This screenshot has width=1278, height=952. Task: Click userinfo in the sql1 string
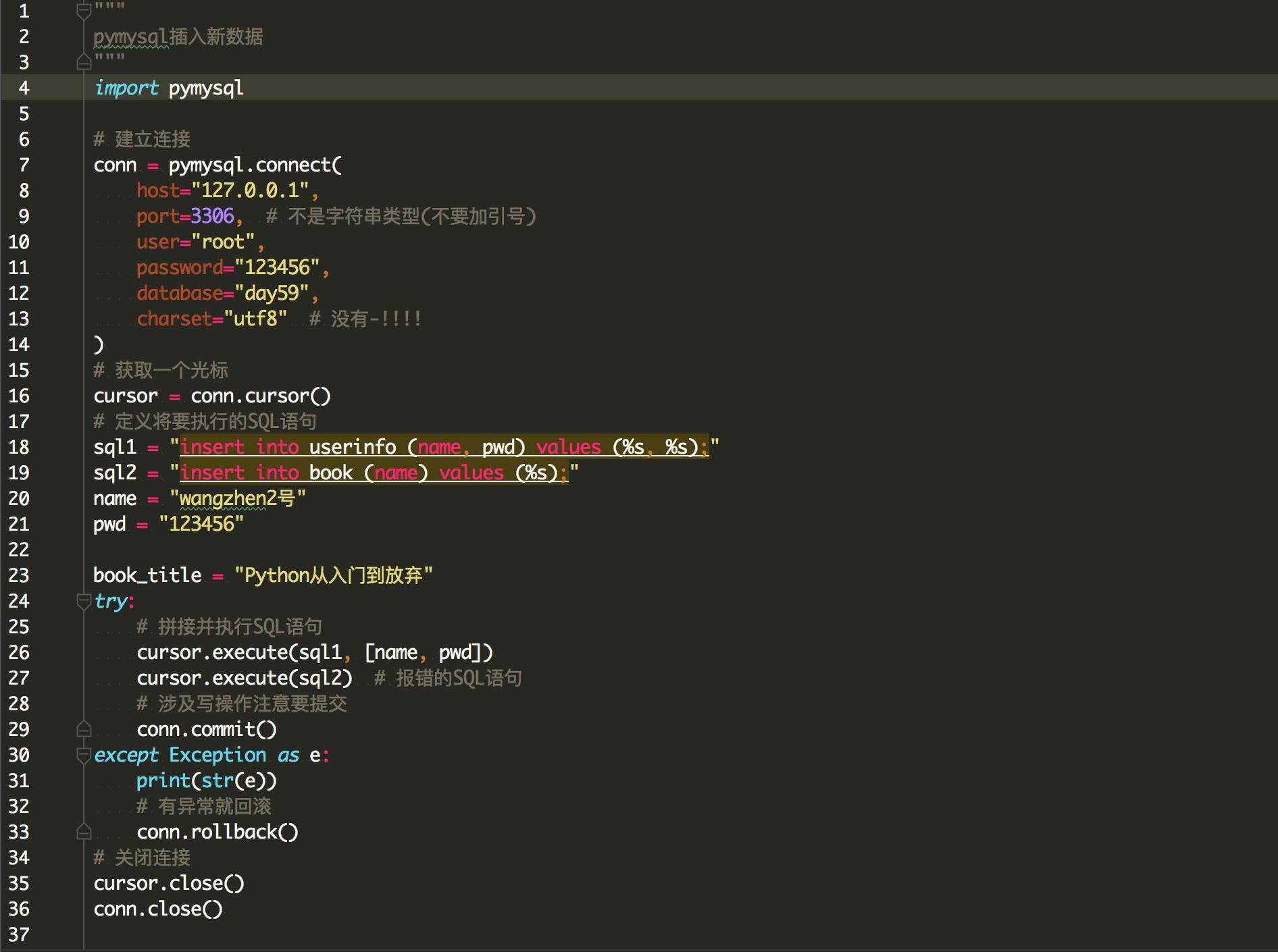coord(352,447)
